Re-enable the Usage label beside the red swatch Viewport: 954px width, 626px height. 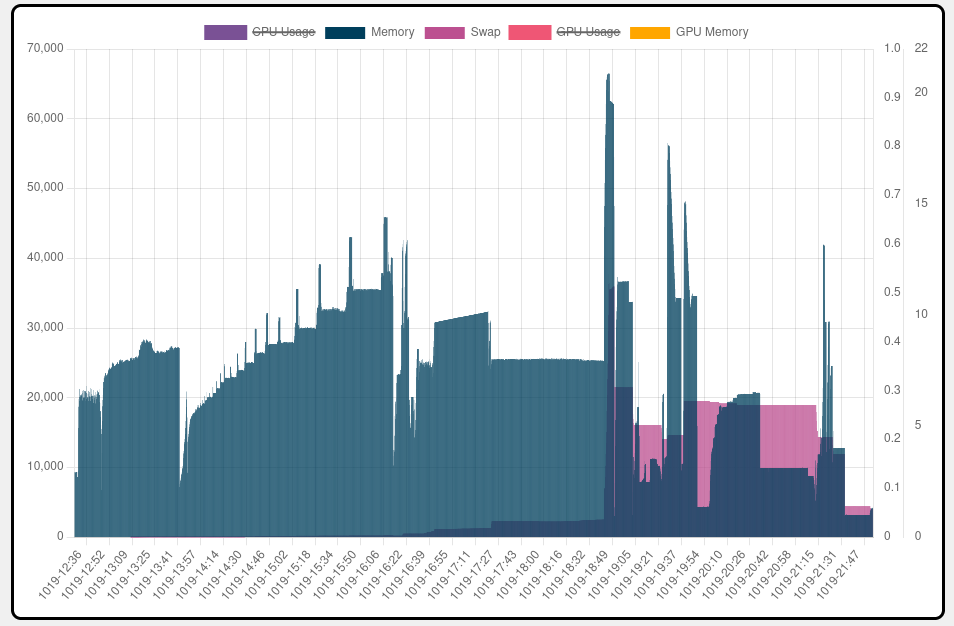click(x=588, y=32)
